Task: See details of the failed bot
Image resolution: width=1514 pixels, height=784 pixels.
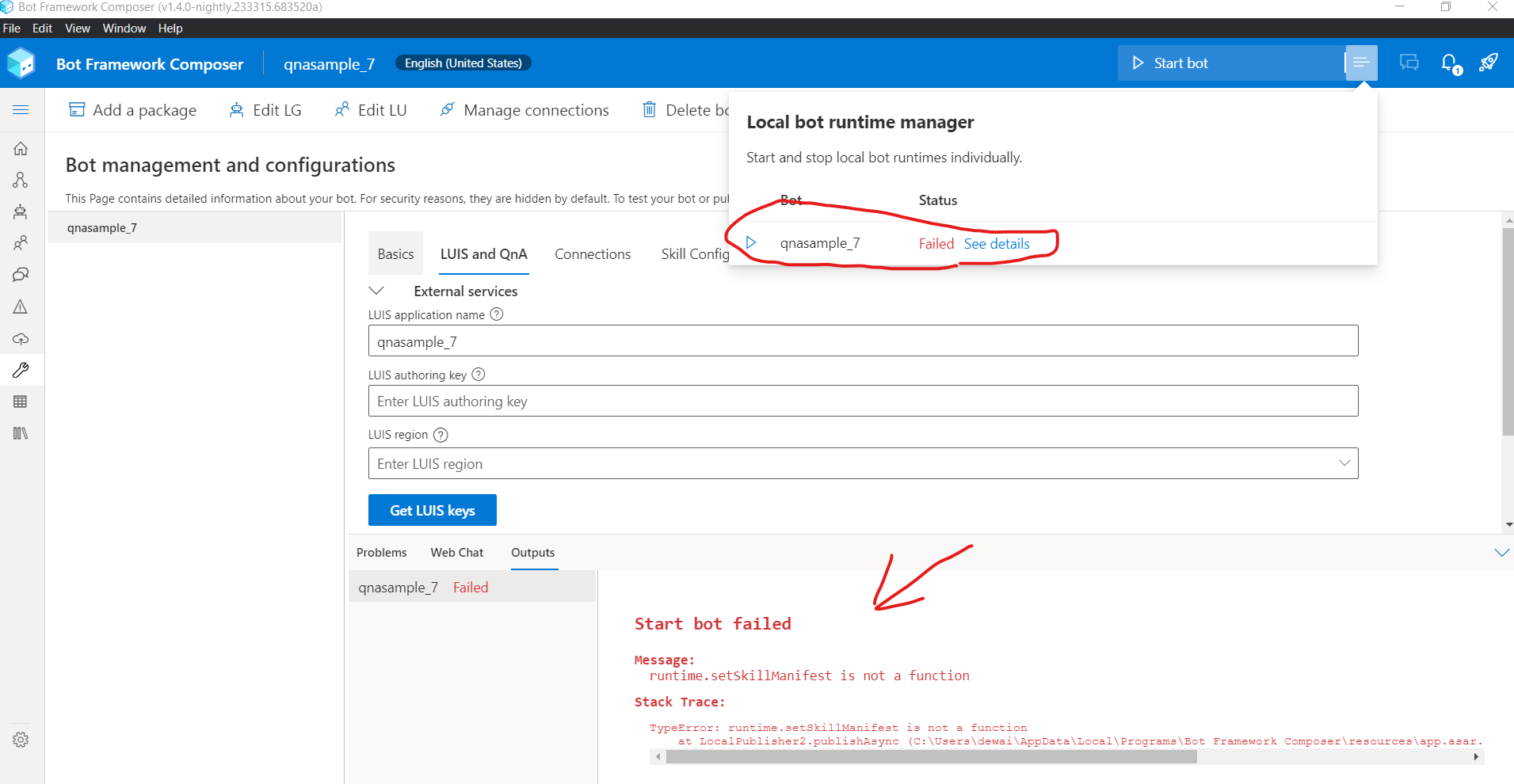Action: point(996,243)
